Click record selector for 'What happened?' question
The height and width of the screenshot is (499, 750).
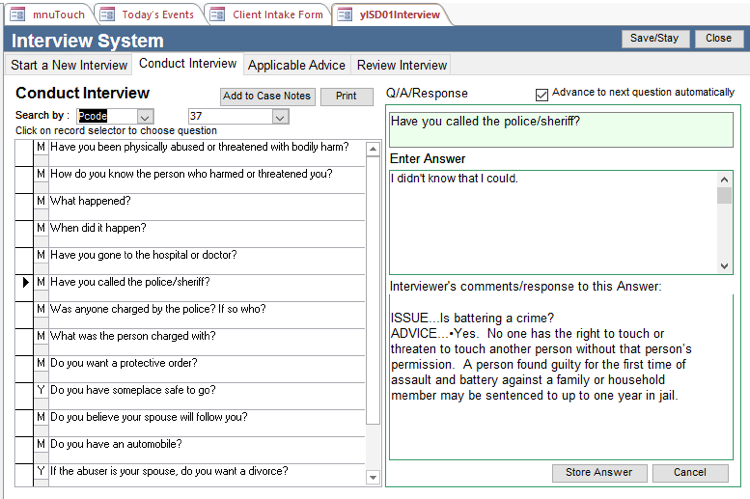(24, 201)
